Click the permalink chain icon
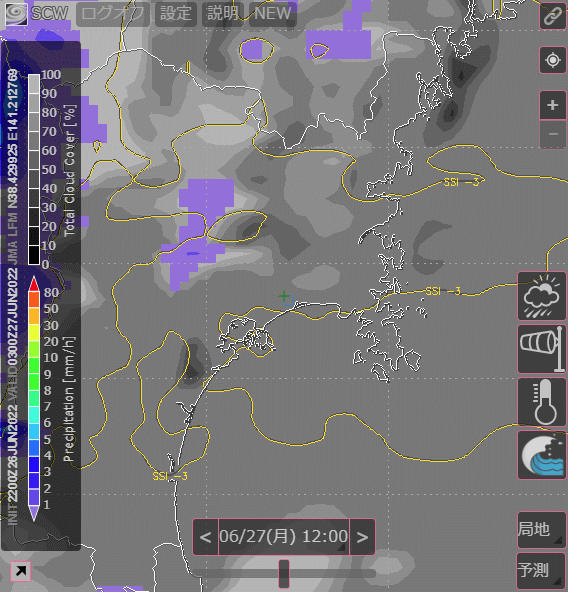 553,16
